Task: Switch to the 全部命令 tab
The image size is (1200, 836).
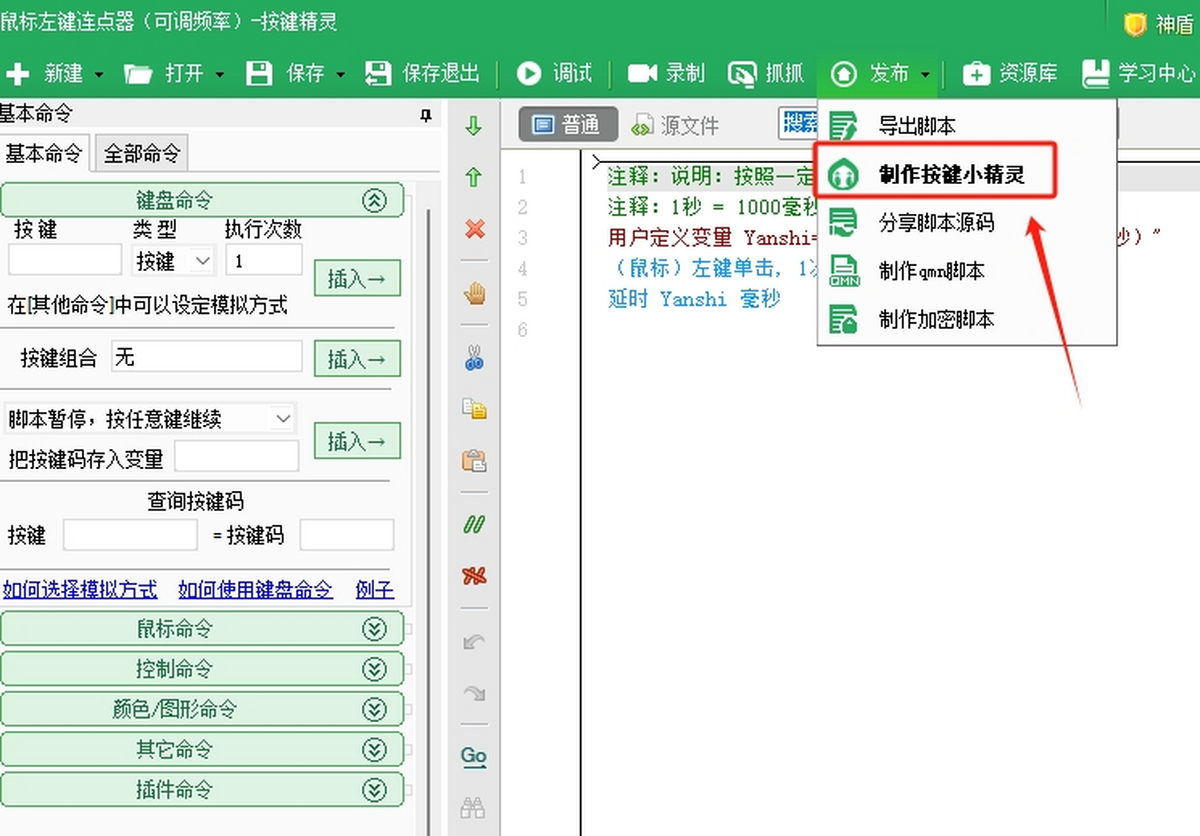Action: (x=142, y=154)
